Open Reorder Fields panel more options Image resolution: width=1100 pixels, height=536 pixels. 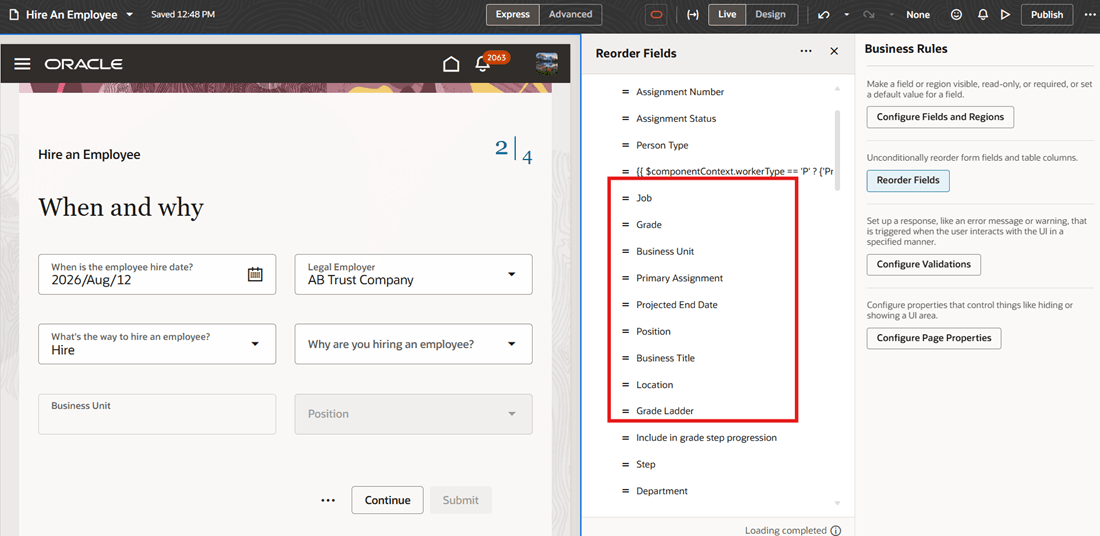coord(806,51)
